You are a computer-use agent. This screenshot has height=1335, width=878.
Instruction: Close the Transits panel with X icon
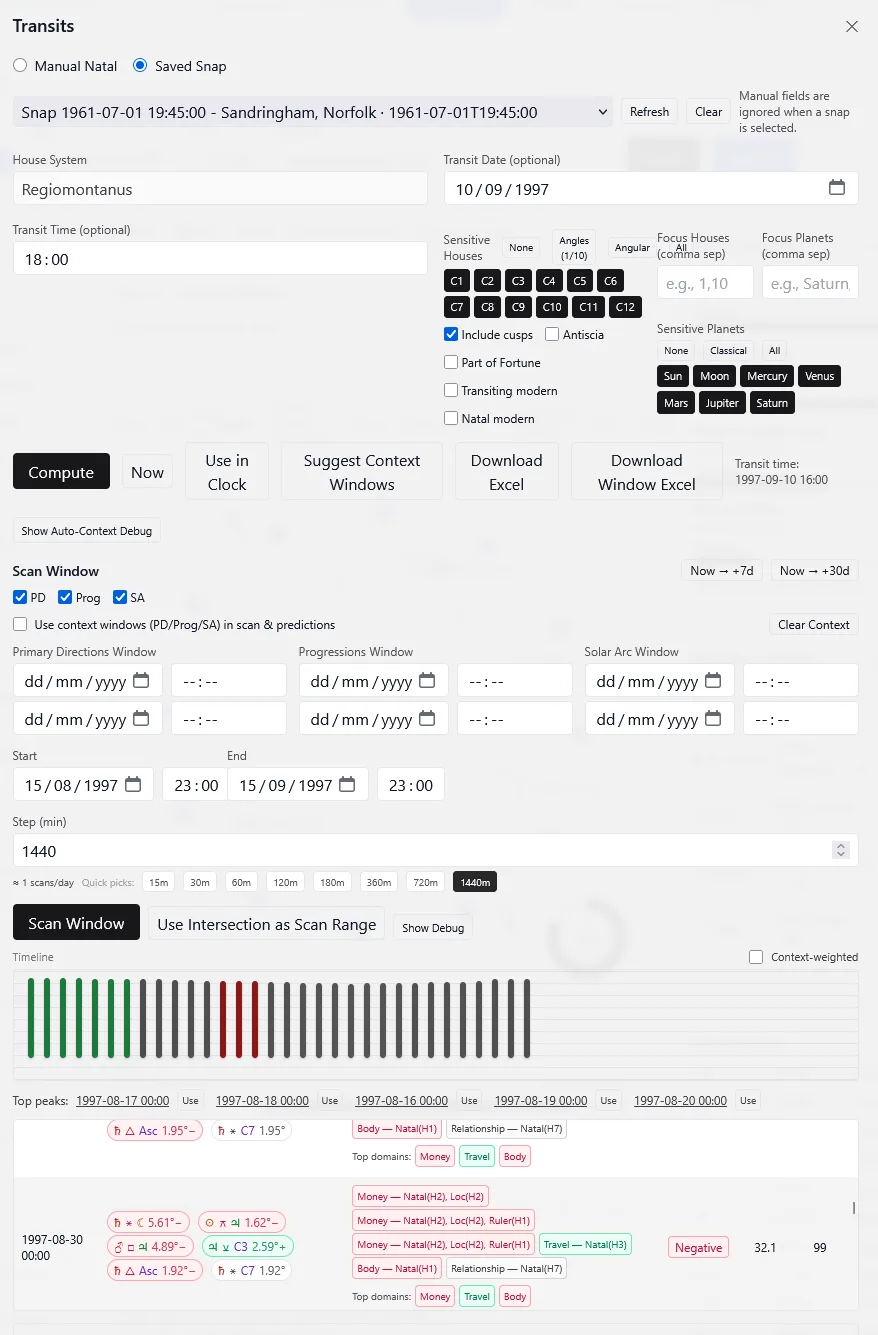click(x=852, y=27)
